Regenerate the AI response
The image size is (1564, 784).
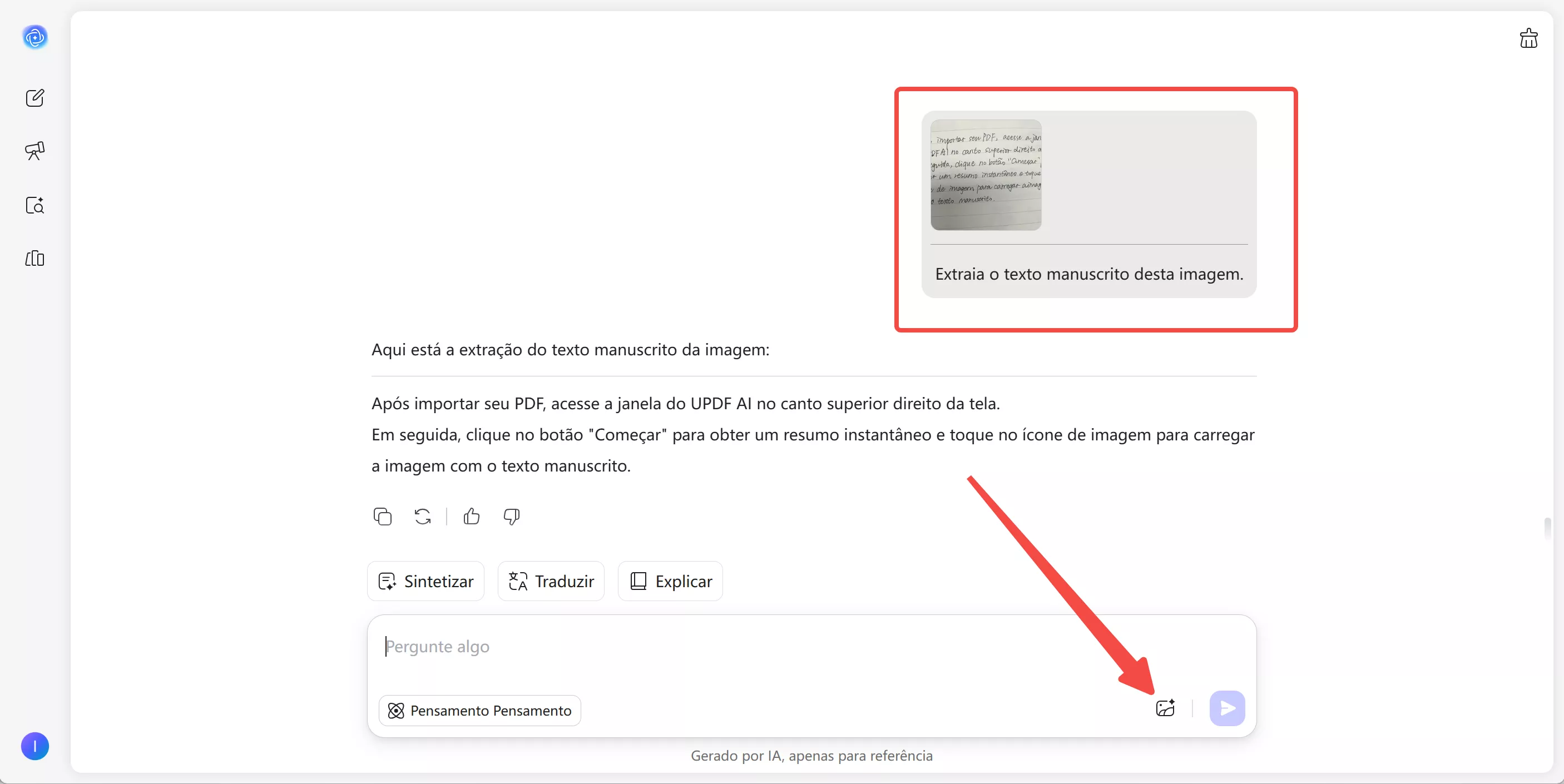(422, 517)
